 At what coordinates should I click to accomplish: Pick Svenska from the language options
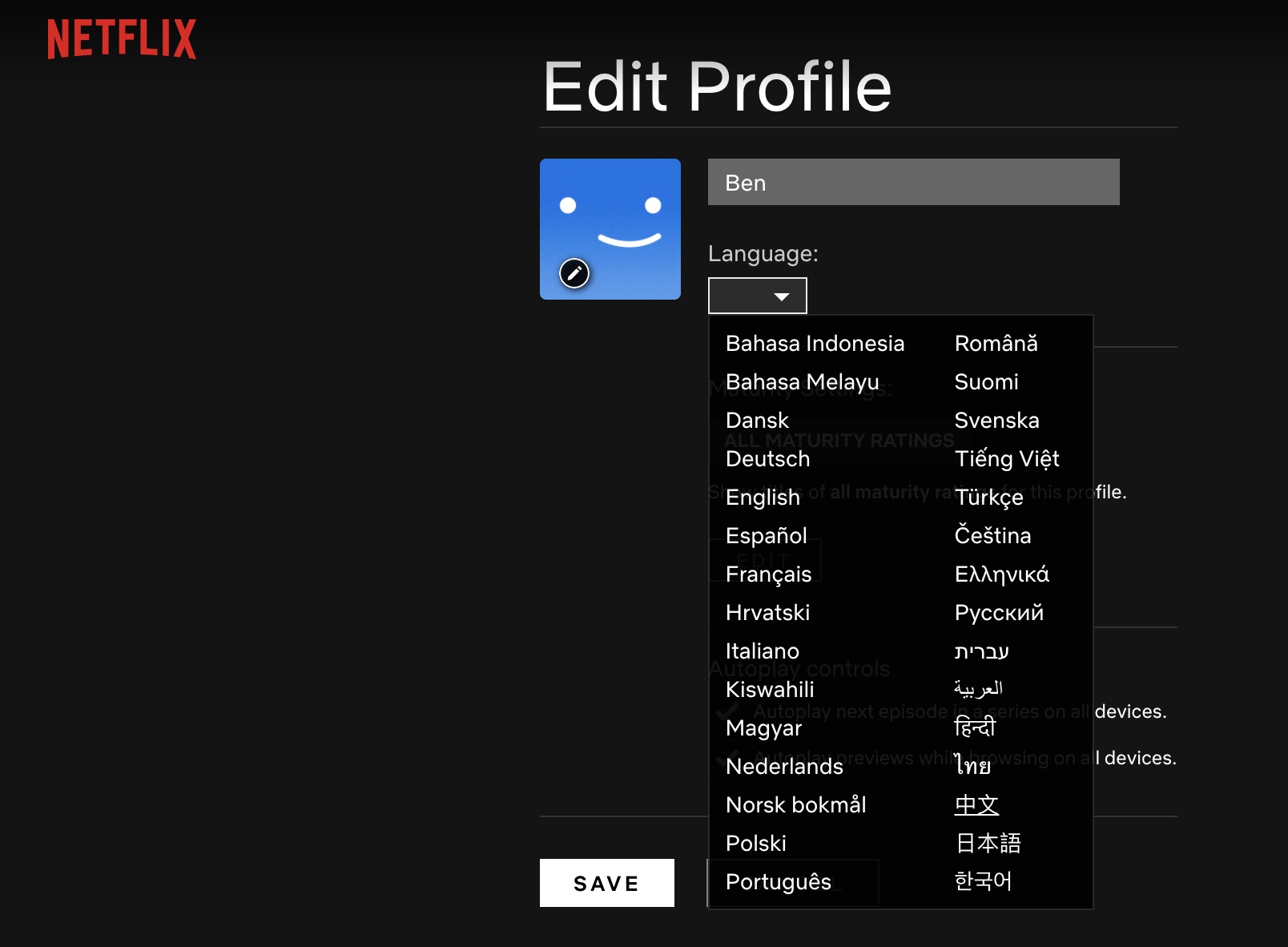997,420
